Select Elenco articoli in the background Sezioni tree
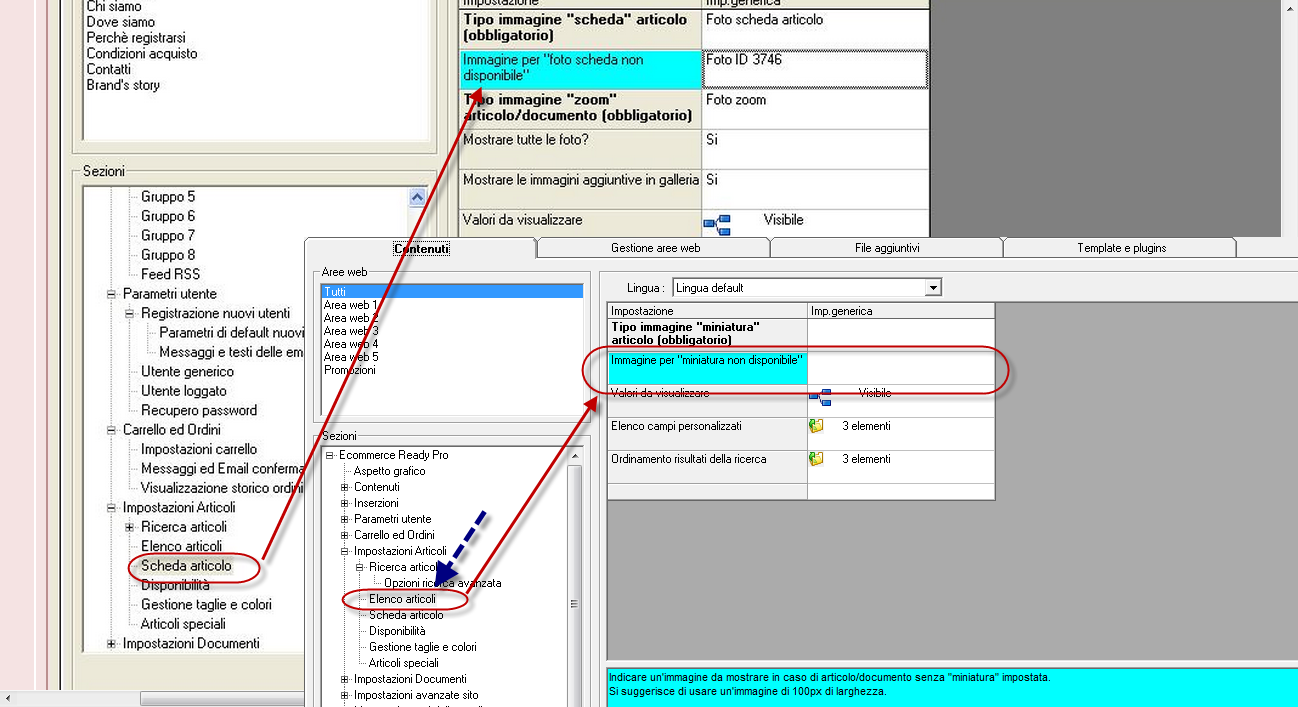The height and width of the screenshot is (707, 1298). (x=181, y=546)
